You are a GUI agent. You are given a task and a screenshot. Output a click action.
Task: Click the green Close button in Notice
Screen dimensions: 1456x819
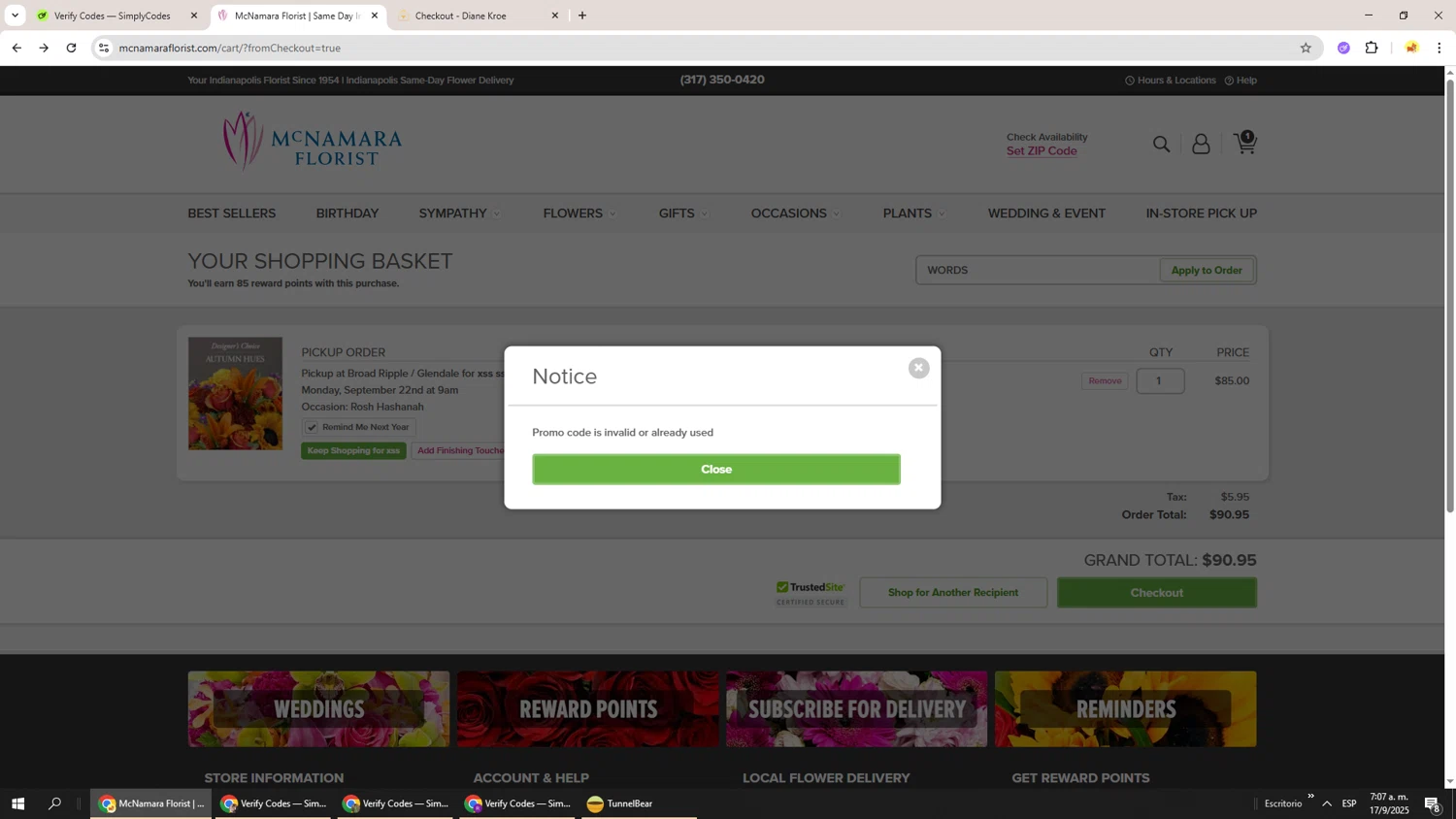coord(716,470)
